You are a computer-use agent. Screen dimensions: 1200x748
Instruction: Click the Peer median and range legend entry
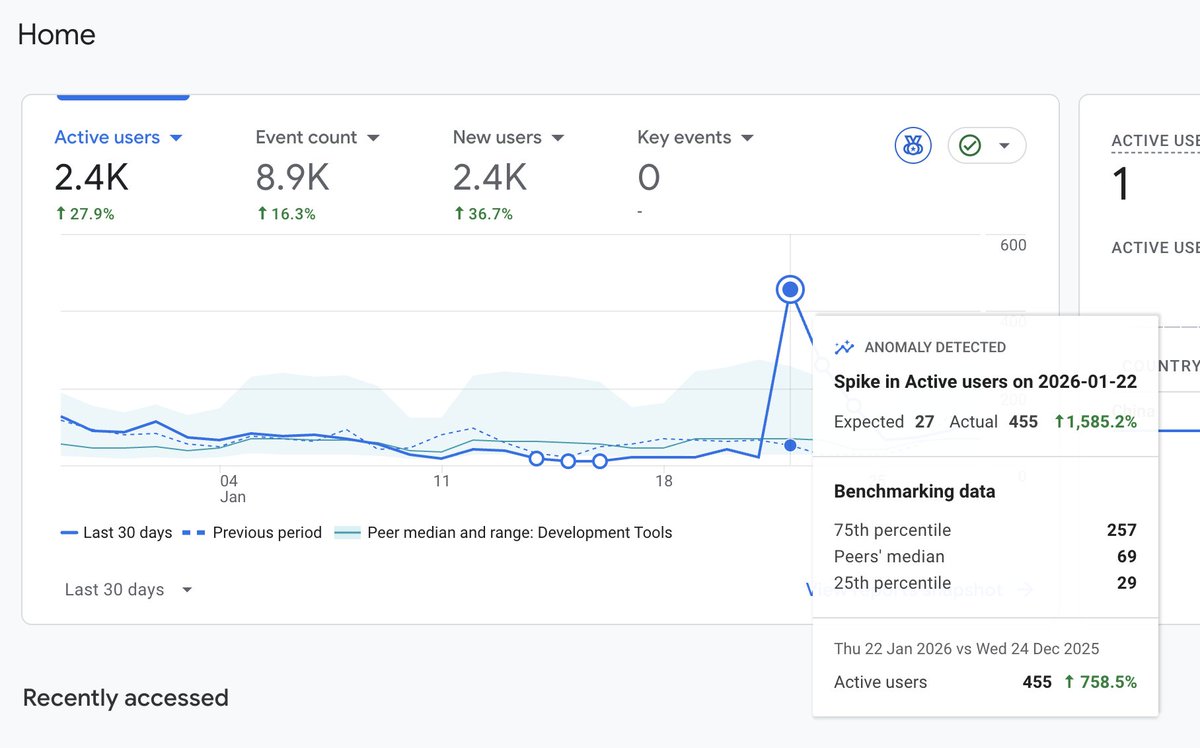tap(503, 533)
